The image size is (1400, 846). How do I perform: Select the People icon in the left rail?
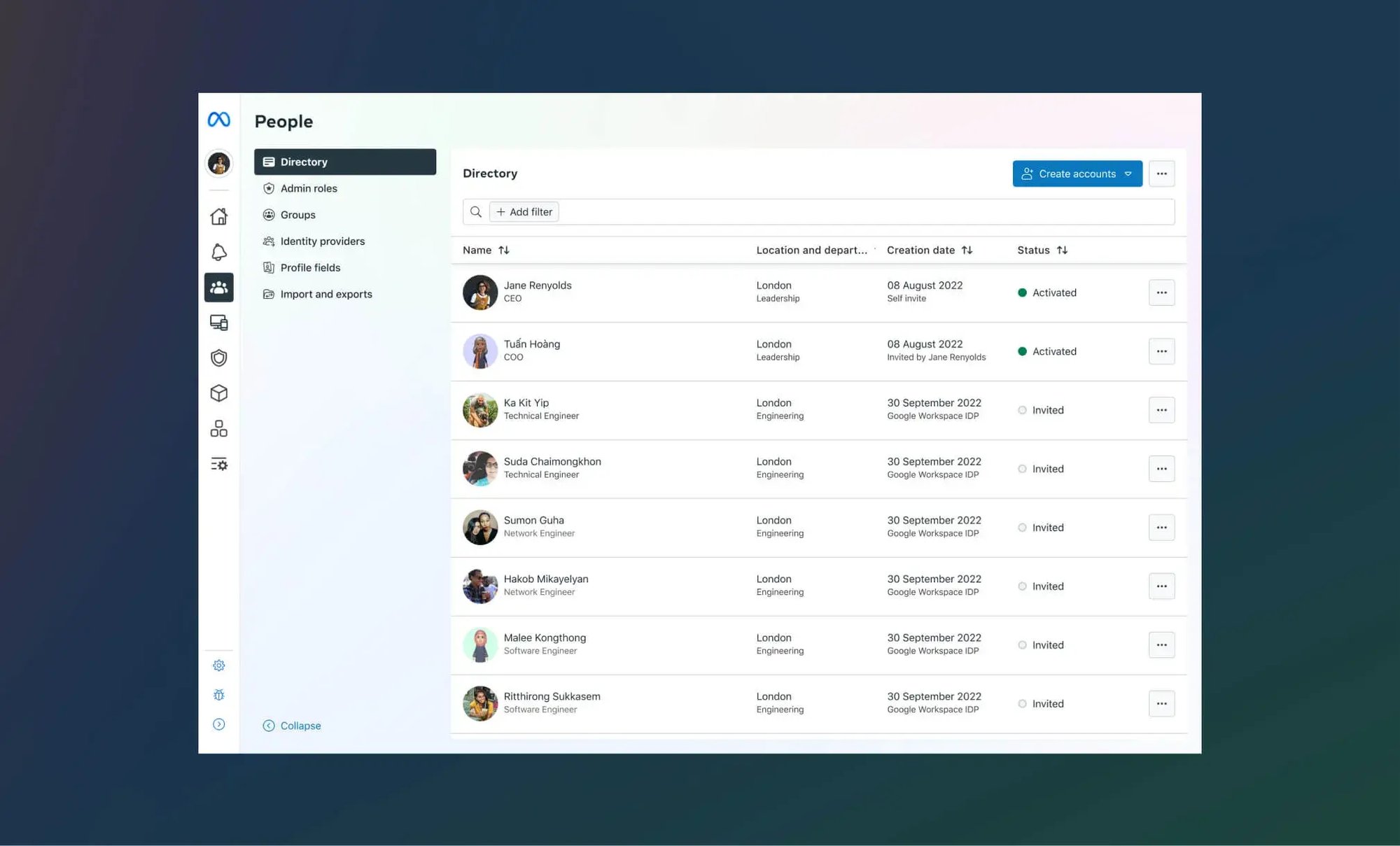(x=218, y=287)
